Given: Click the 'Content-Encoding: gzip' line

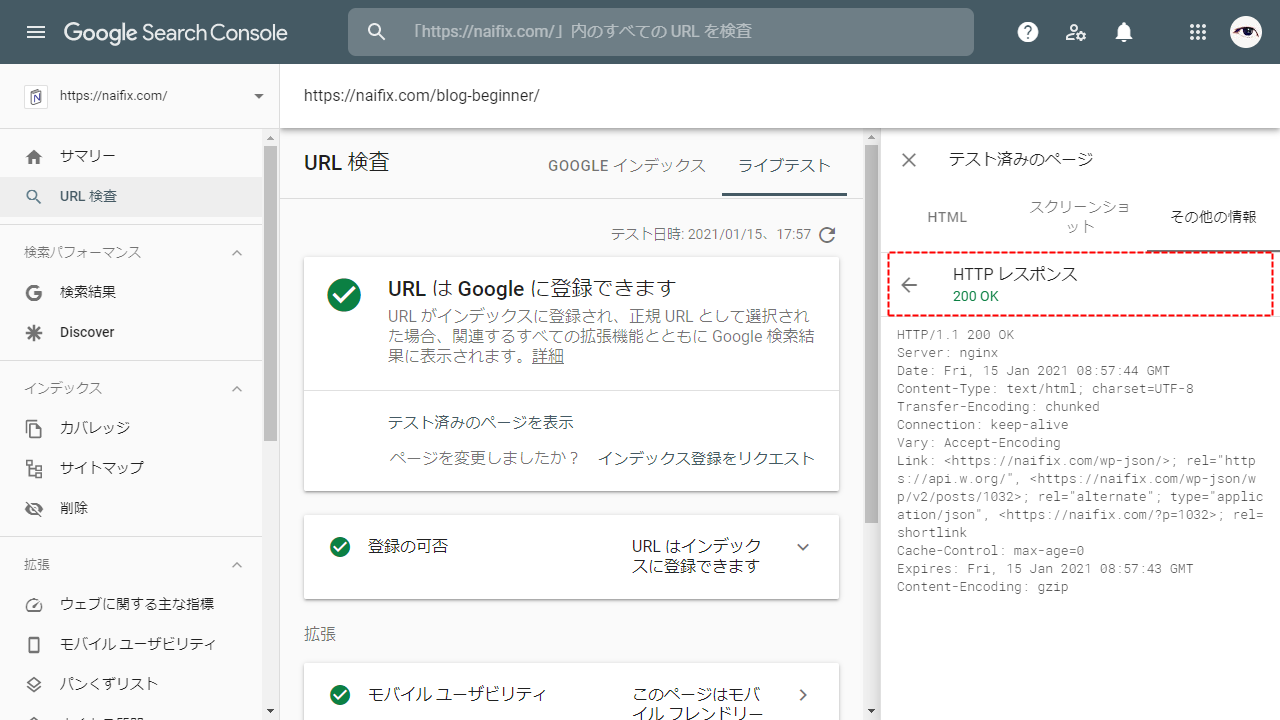Looking at the screenshot, I should coord(983,587).
